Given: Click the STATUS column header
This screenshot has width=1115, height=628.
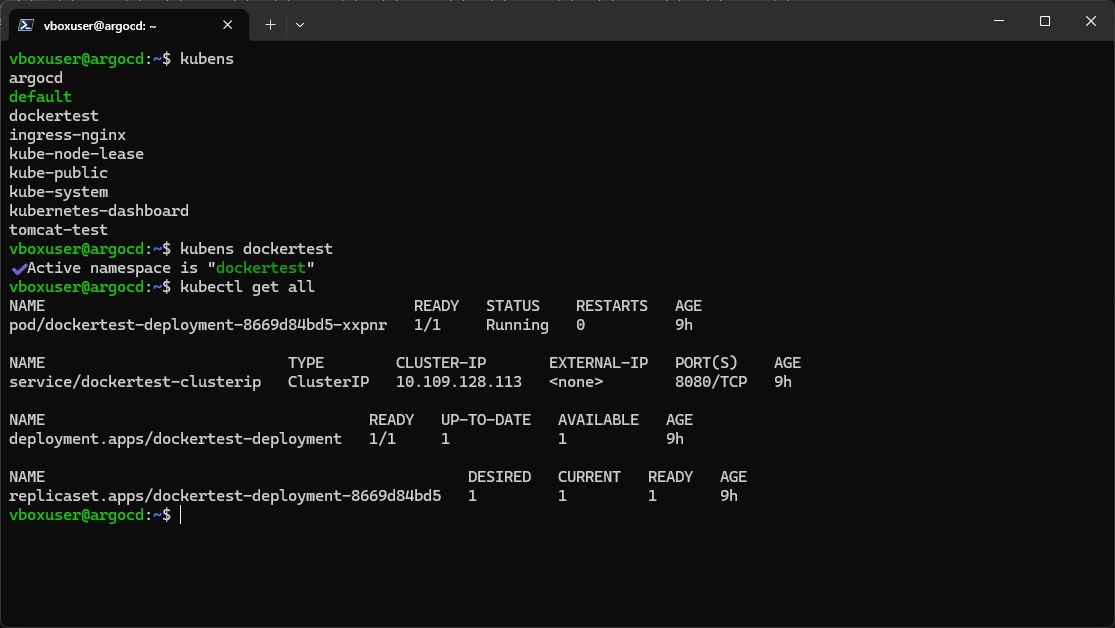Looking at the screenshot, I should (x=513, y=306).
